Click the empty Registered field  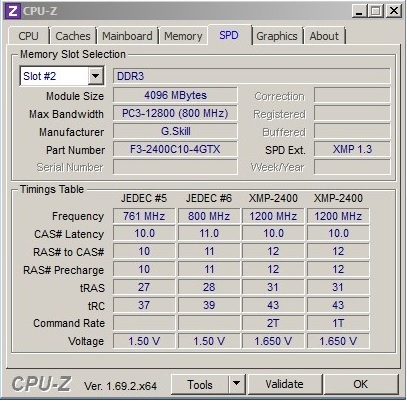pyautogui.click(x=352, y=113)
